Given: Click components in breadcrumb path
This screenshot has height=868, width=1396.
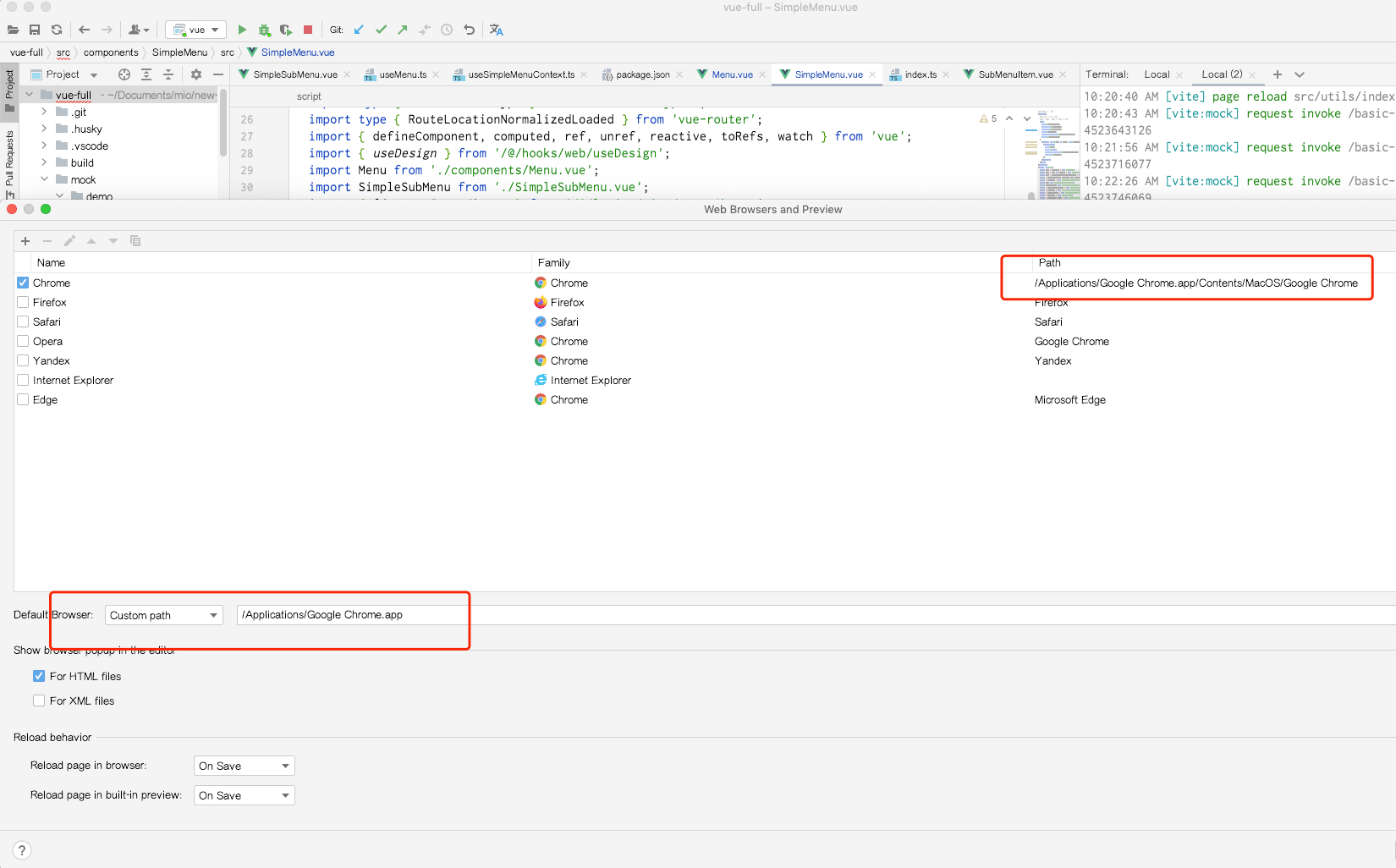Looking at the screenshot, I should 111,52.
